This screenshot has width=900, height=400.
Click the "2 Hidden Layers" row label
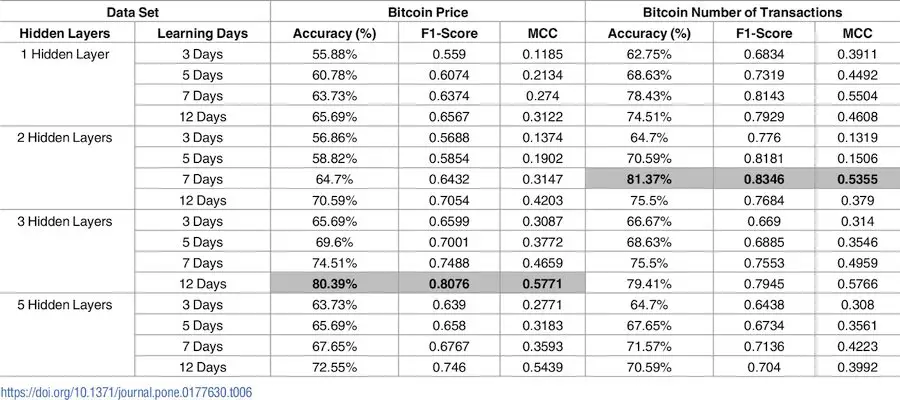(67, 137)
